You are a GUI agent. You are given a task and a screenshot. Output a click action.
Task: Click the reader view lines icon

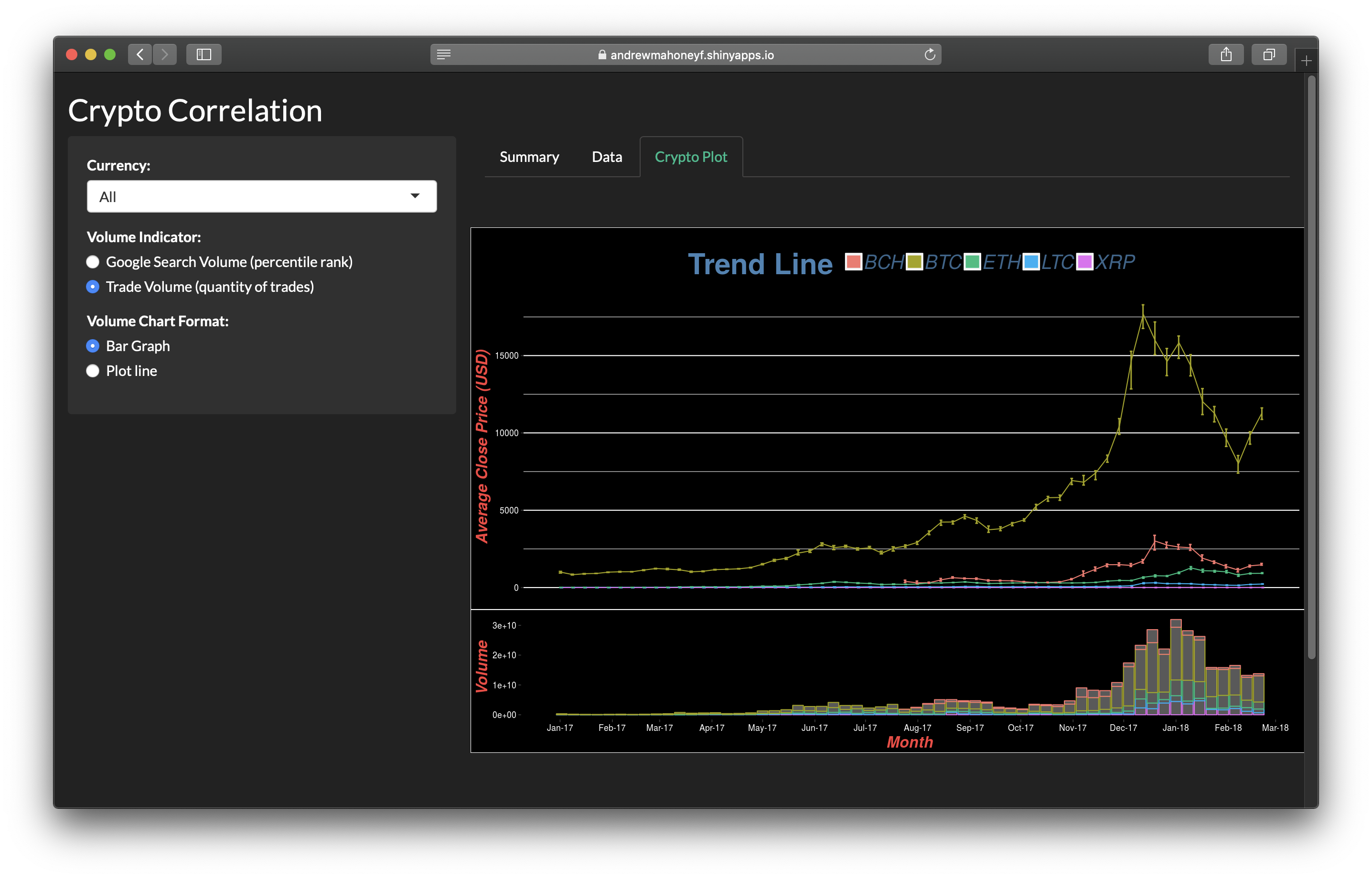(443, 55)
